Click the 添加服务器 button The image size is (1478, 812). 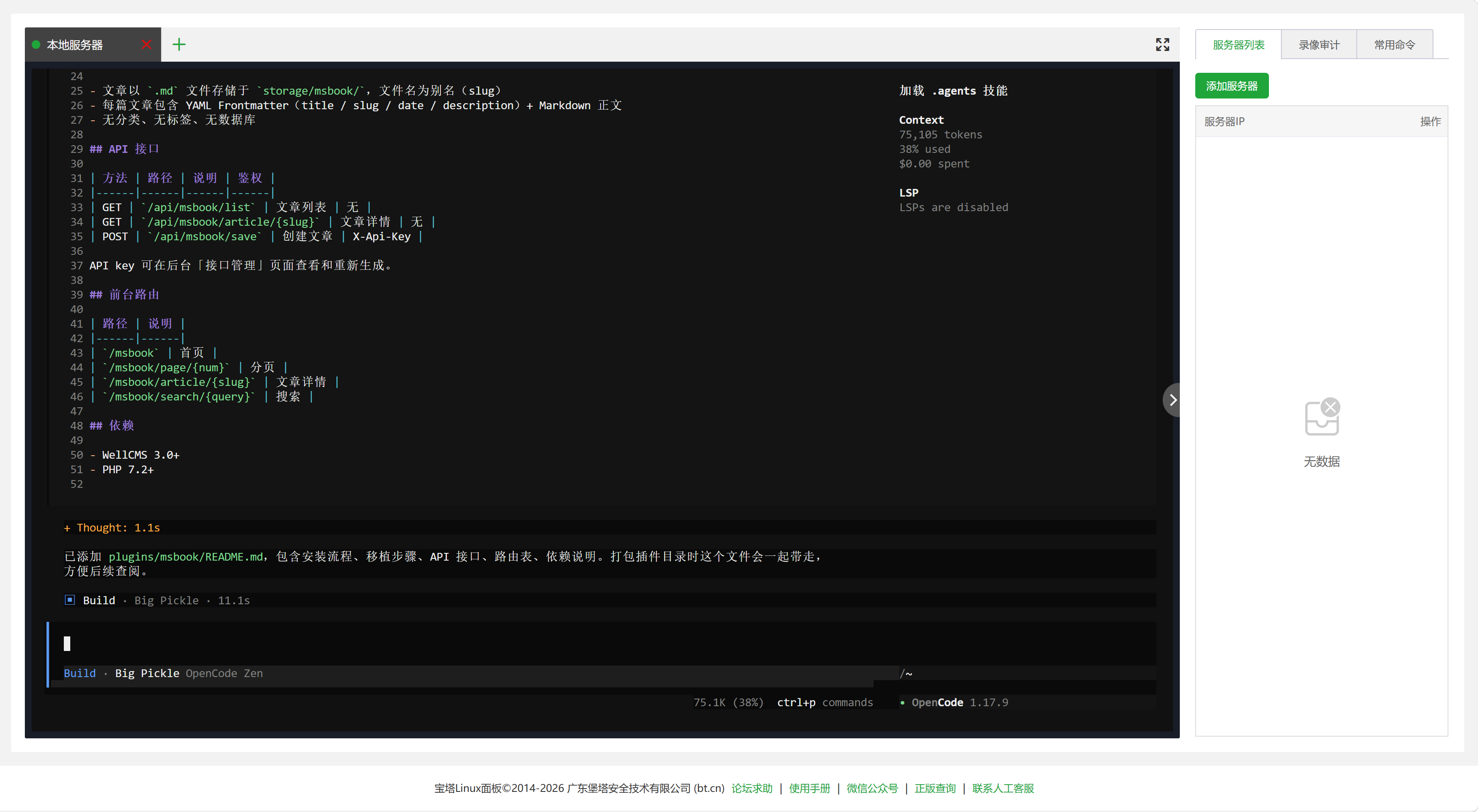tap(1232, 86)
